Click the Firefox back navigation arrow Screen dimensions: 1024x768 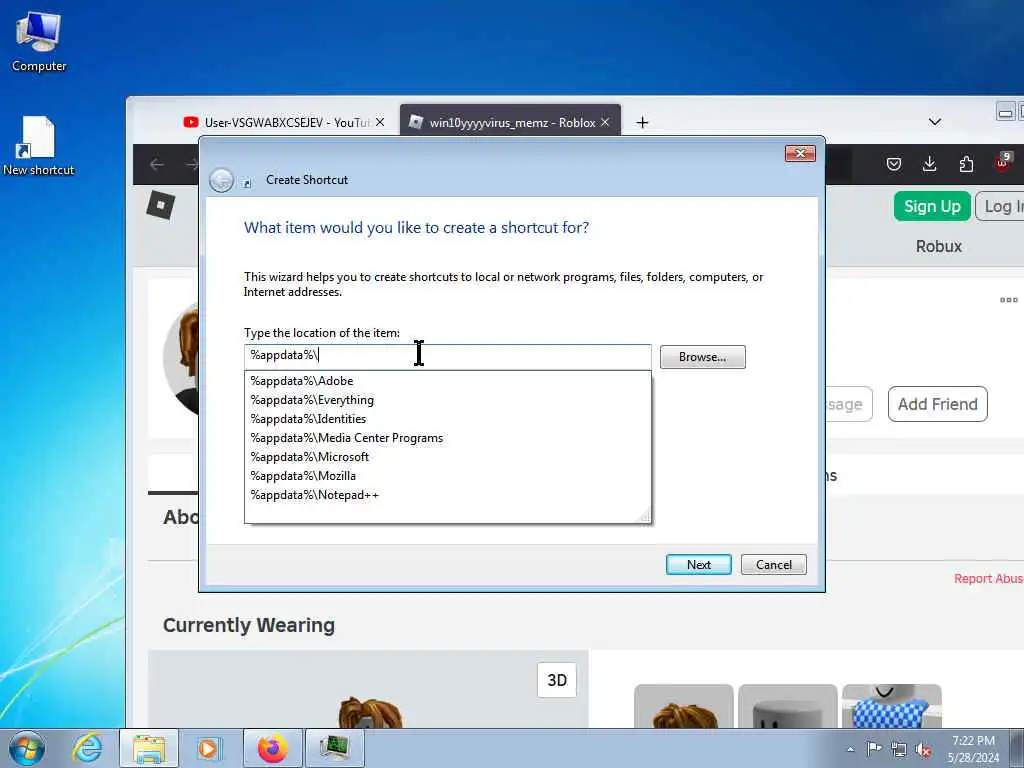point(157,165)
